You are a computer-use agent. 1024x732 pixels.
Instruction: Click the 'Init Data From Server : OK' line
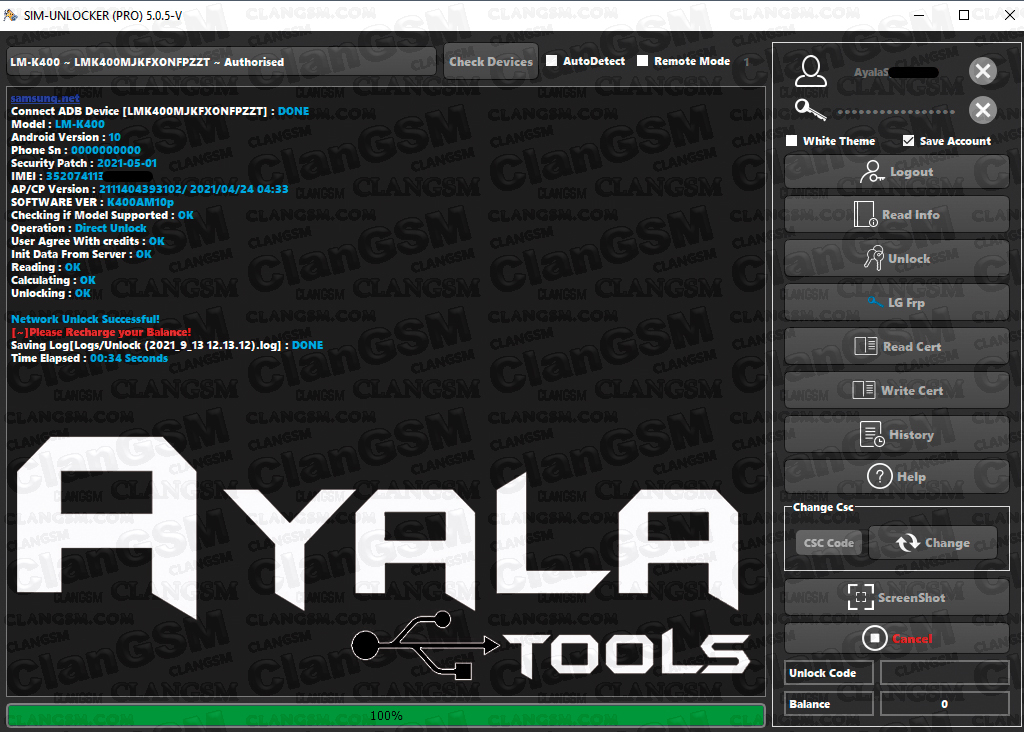click(82, 254)
